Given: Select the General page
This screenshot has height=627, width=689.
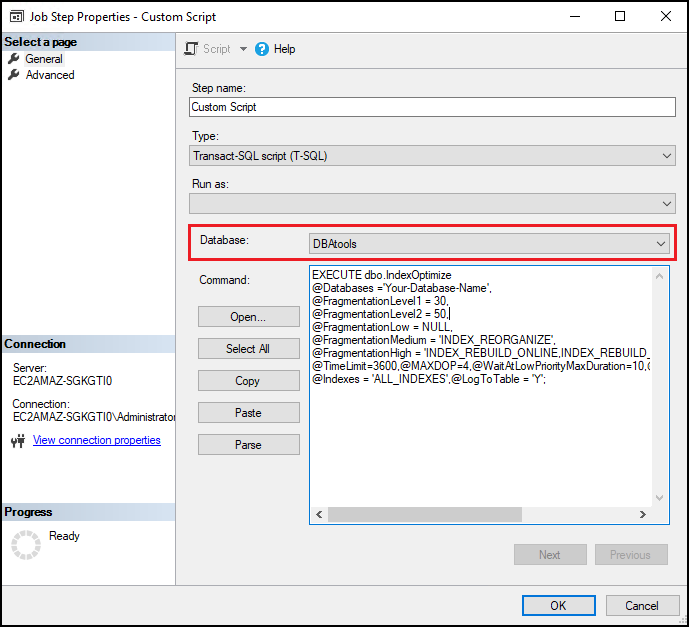Looking at the screenshot, I should coord(43,59).
